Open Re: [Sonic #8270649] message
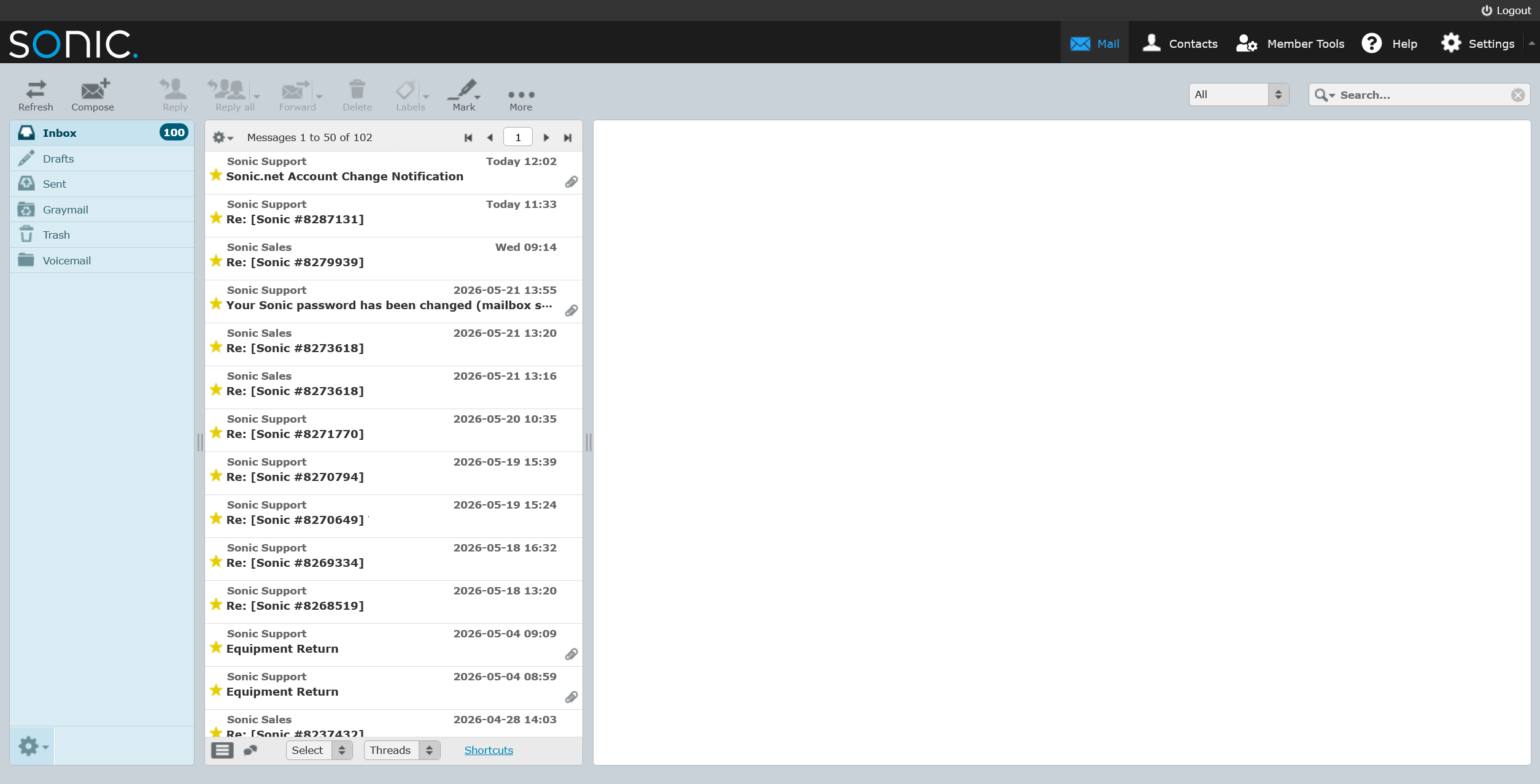 tap(393, 517)
